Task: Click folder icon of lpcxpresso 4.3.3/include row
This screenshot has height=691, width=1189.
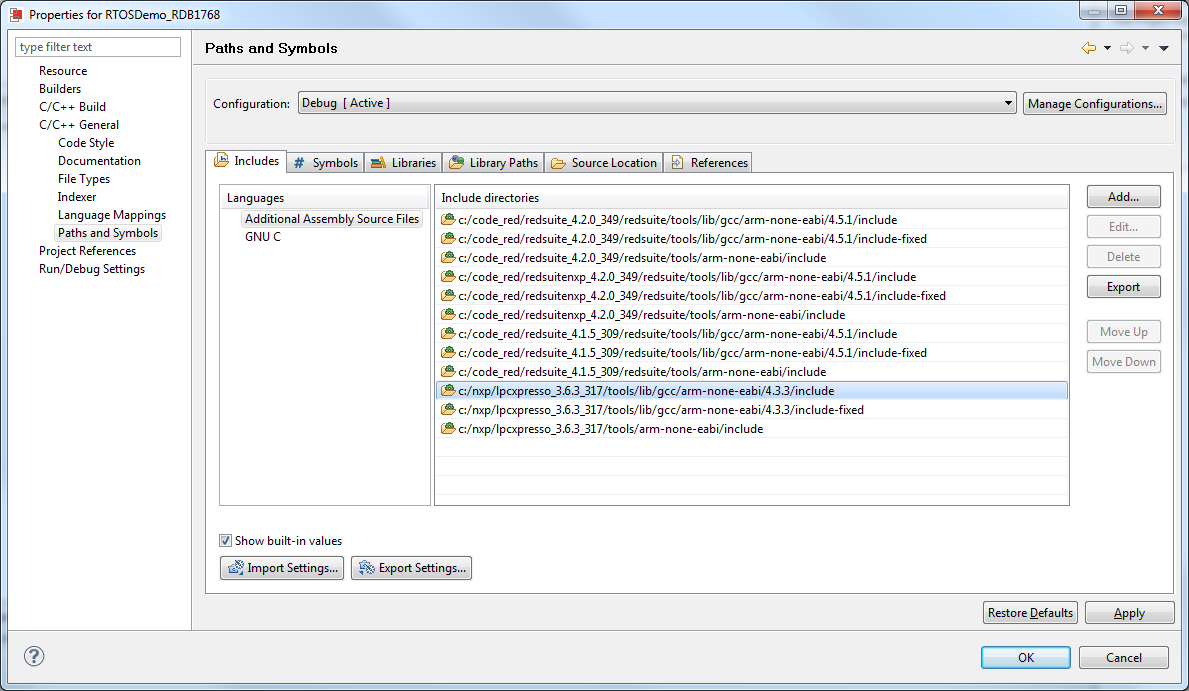Action: click(448, 390)
